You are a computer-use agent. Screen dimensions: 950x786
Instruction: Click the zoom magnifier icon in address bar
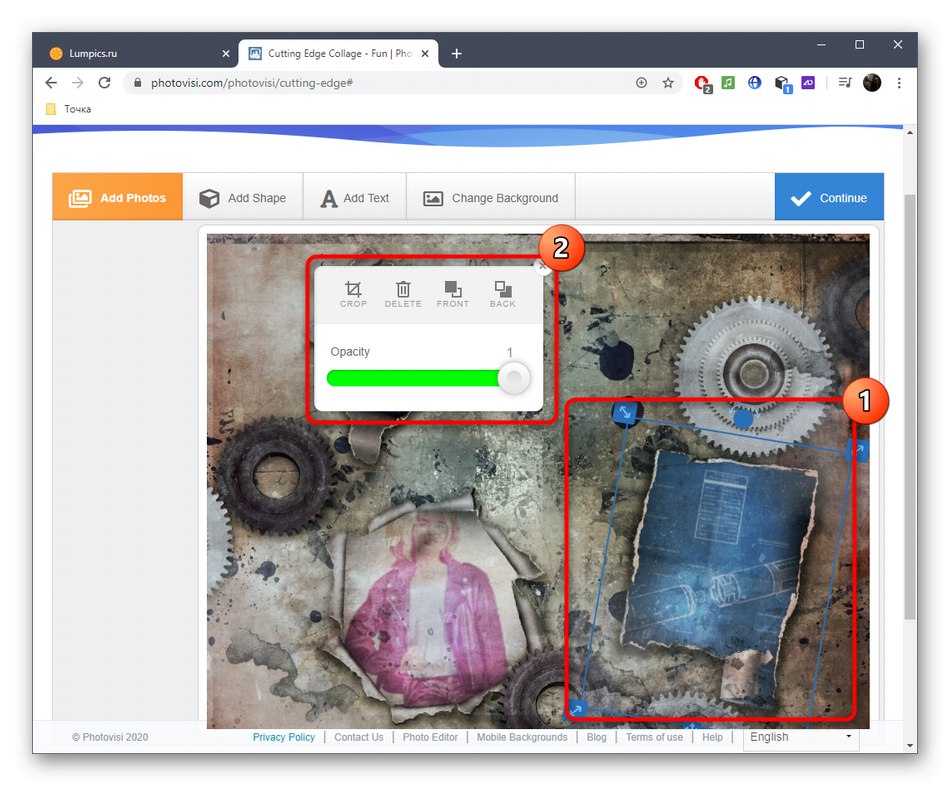coord(641,82)
